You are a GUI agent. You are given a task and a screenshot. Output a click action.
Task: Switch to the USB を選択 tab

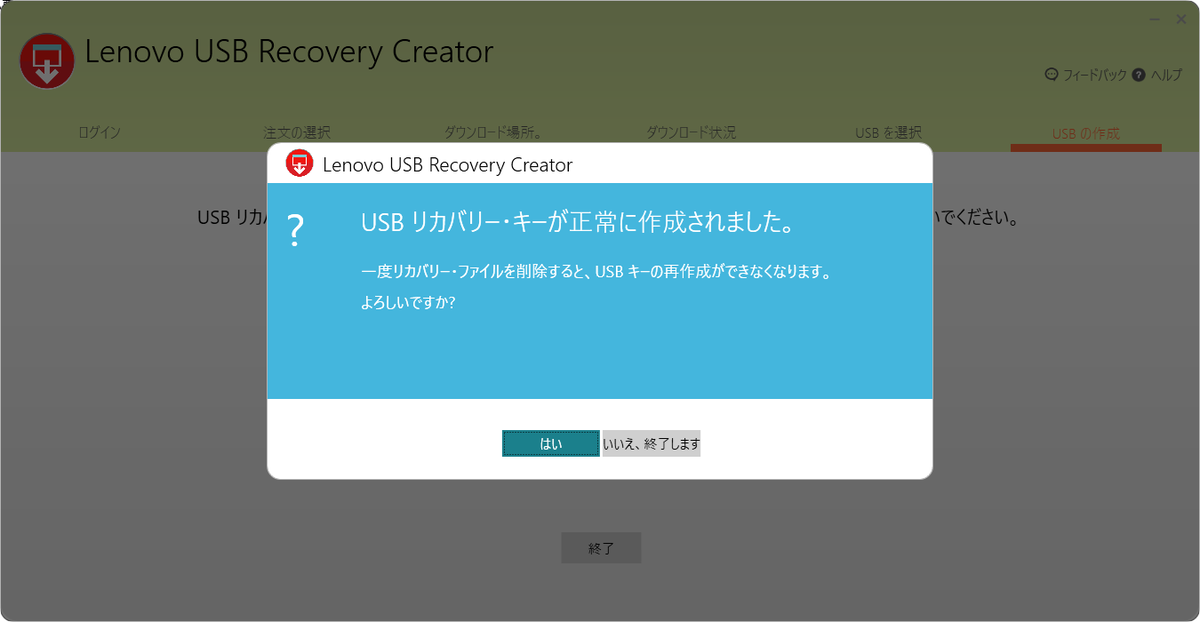click(888, 132)
